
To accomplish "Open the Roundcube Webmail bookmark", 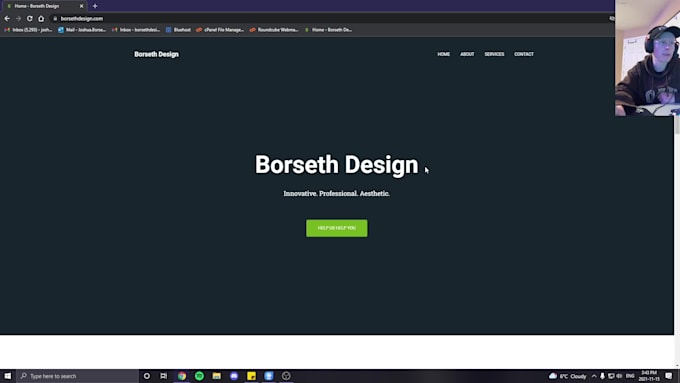I will click(274, 30).
